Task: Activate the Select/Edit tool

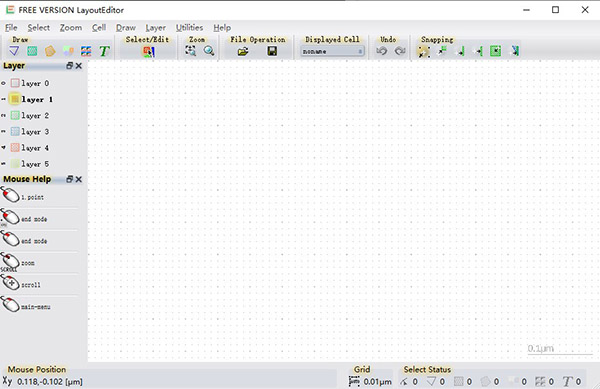Action: 149,51
